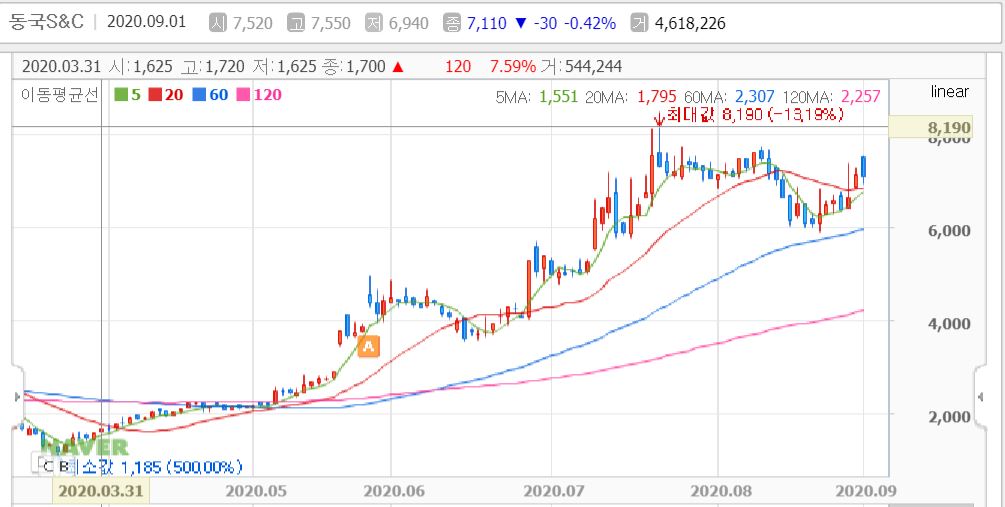Viewport: 1005px width, 507px height.
Task: Click 거:544,244 in the chart info row
Action: pyautogui.click(x=583, y=66)
